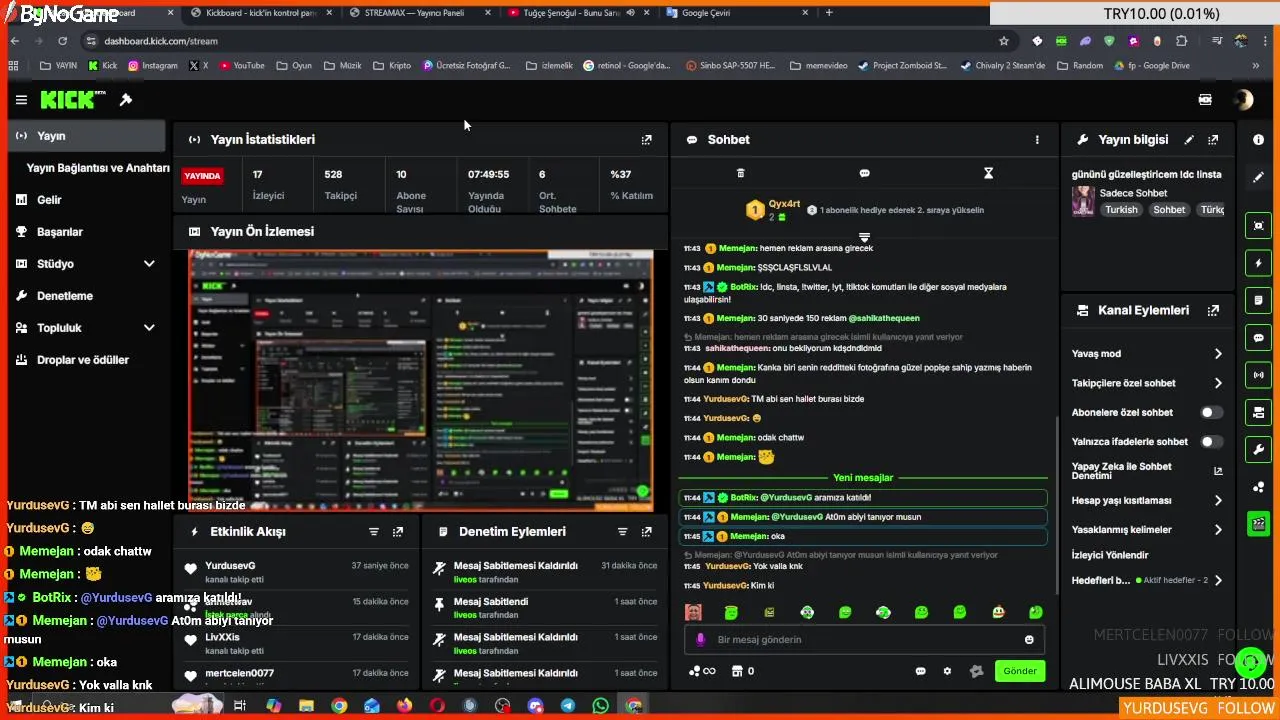Click the lightning bolt icon in right rail

1259,263
